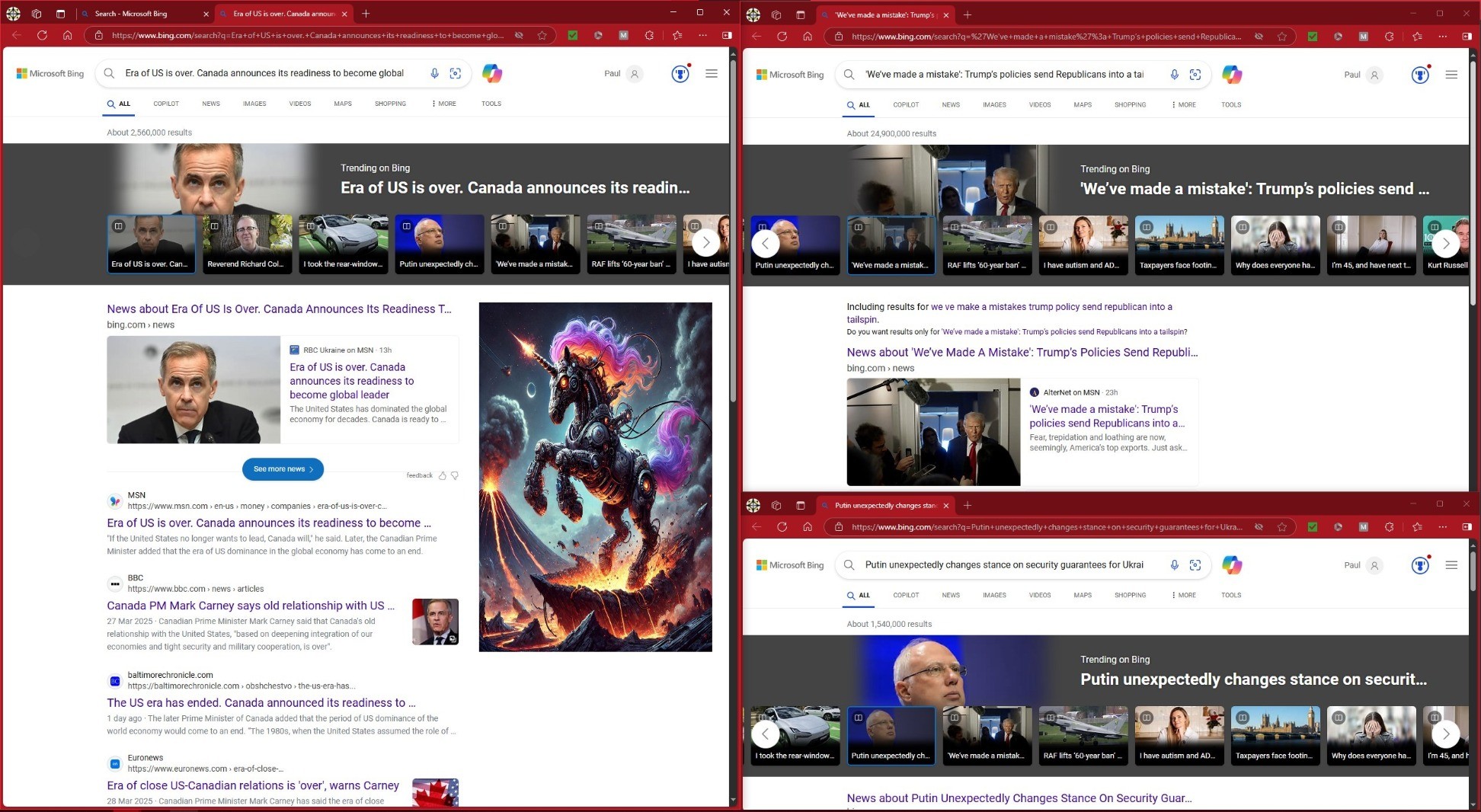Switch to IMAGES tab in the left Bing window
This screenshot has height=812, width=1481.
pos(254,104)
